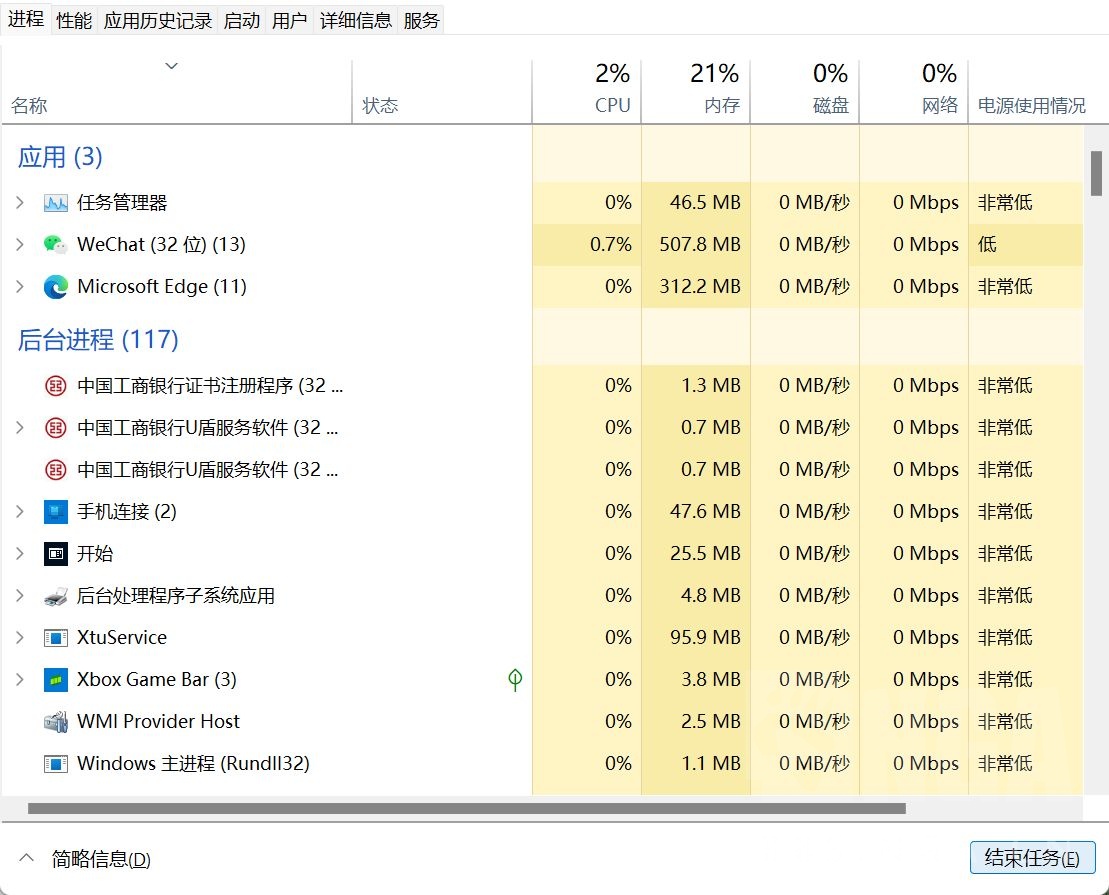
Task: Click 任务管理器's 46.5 MB memory value
Action: 705,203
